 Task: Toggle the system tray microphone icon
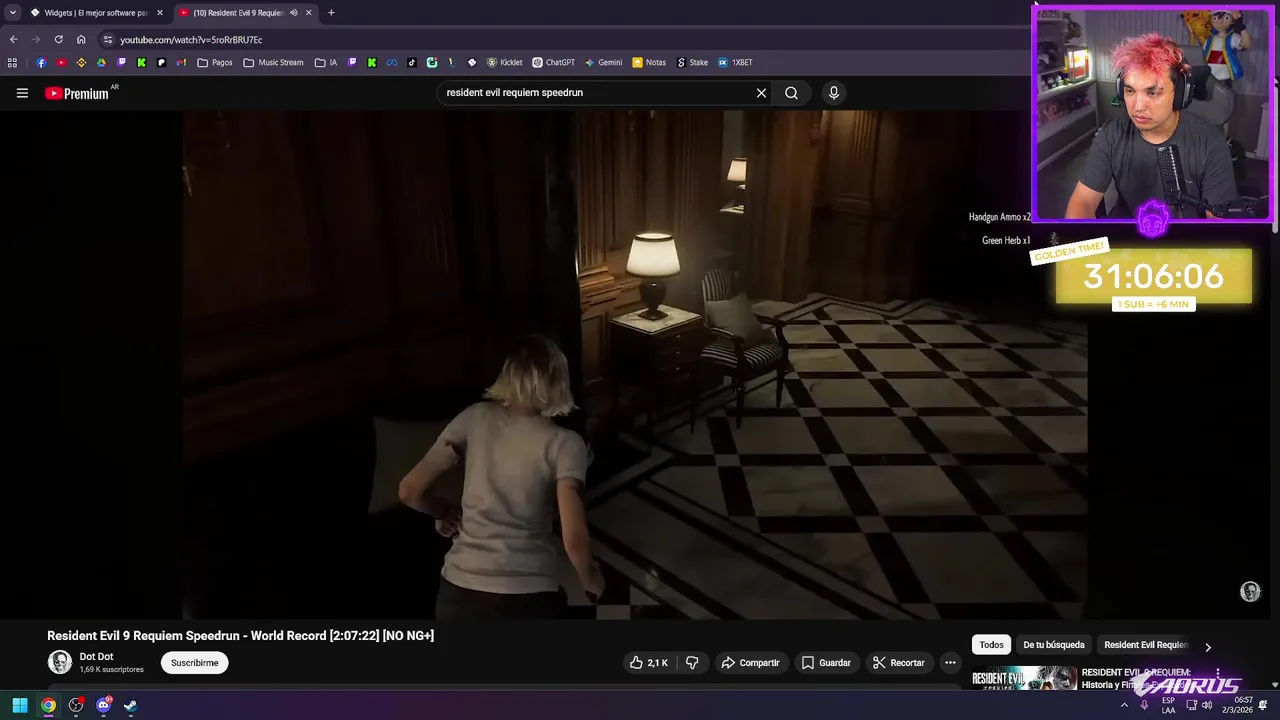point(1144,705)
